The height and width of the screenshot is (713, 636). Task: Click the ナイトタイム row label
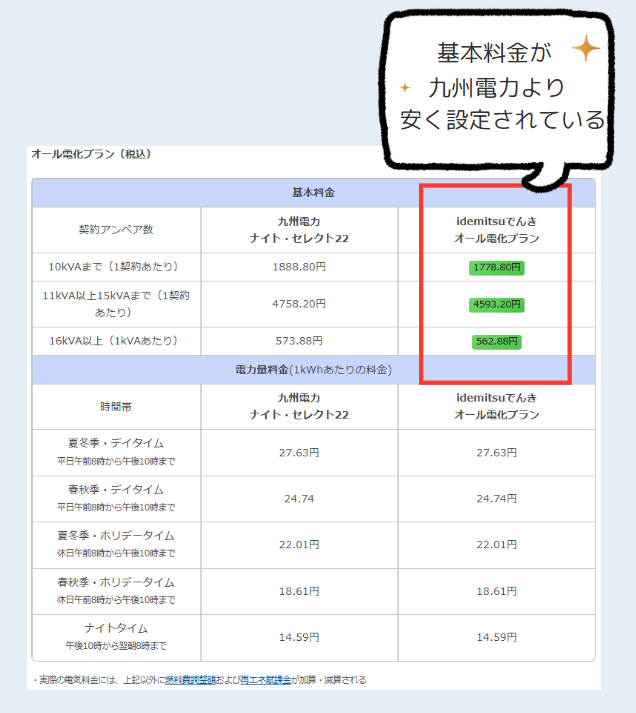click(116, 628)
